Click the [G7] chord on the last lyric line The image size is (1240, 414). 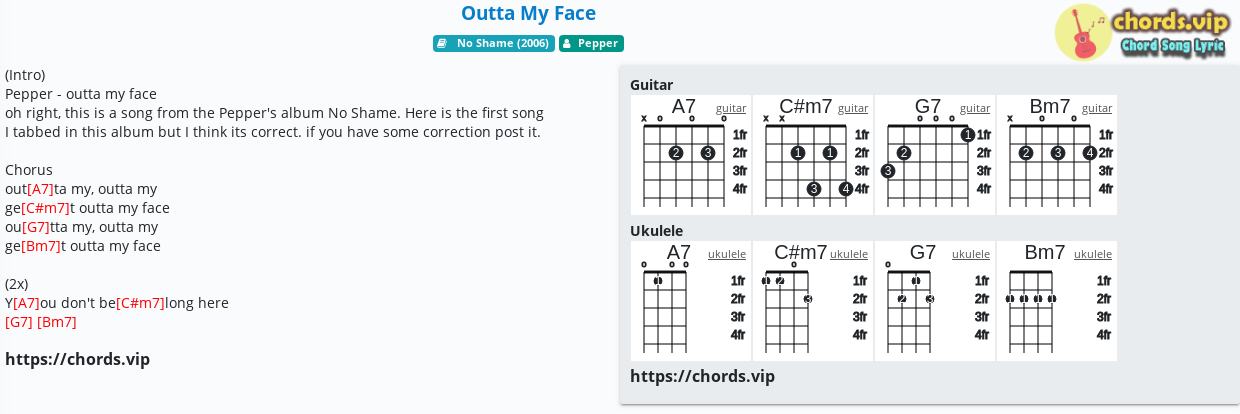point(19,322)
